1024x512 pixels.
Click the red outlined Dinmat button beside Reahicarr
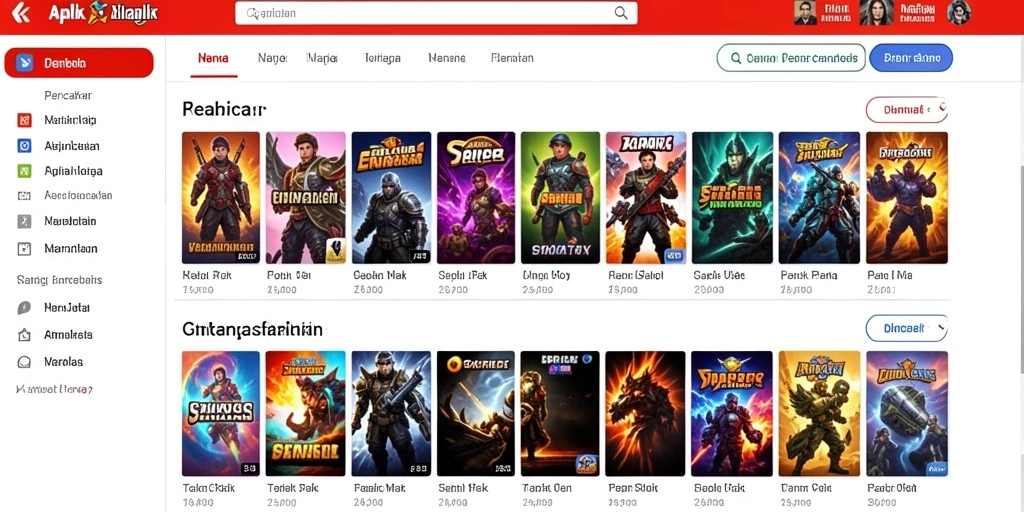[906, 110]
